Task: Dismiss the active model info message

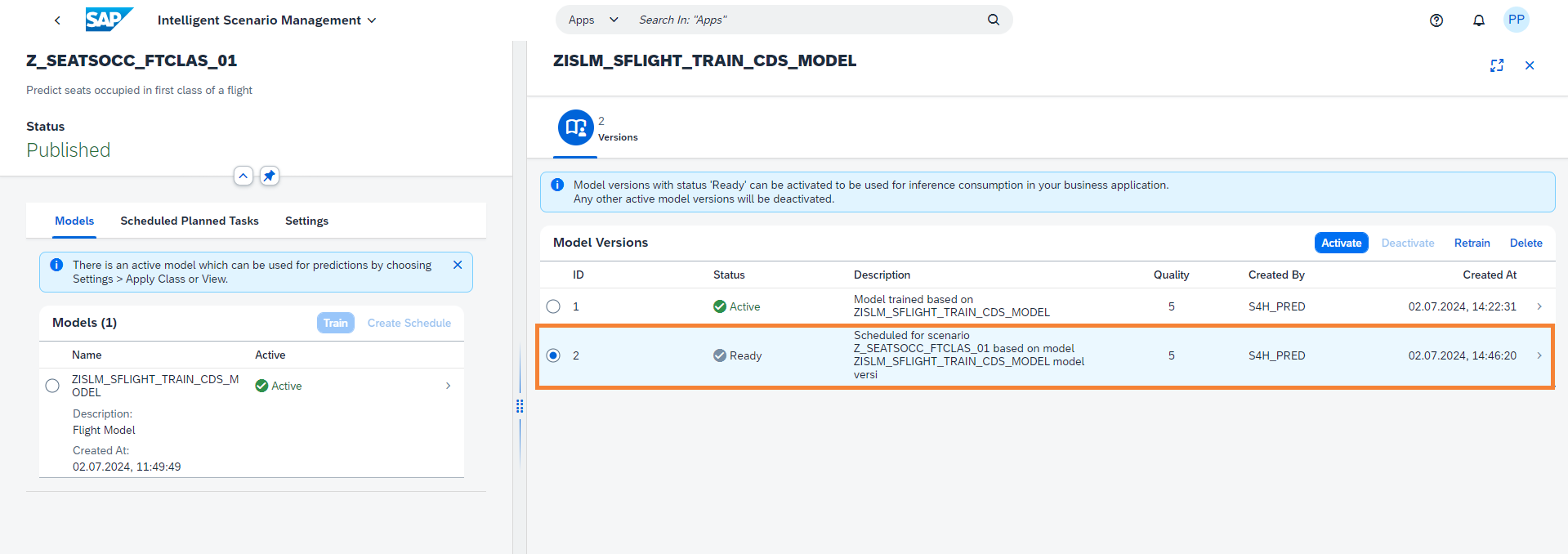Action: pyautogui.click(x=458, y=265)
